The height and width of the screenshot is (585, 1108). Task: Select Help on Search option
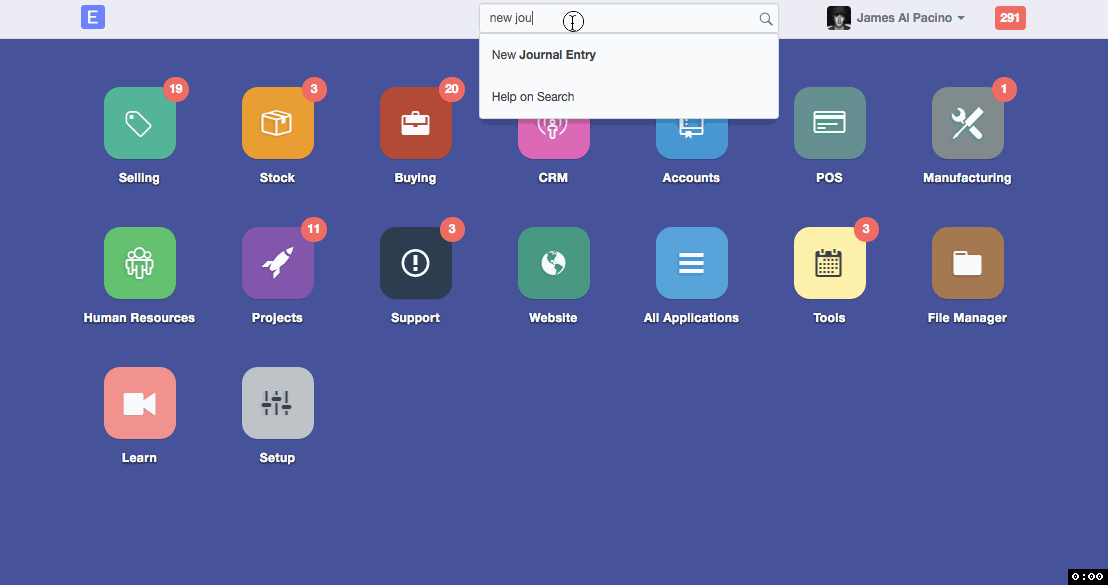tap(533, 97)
